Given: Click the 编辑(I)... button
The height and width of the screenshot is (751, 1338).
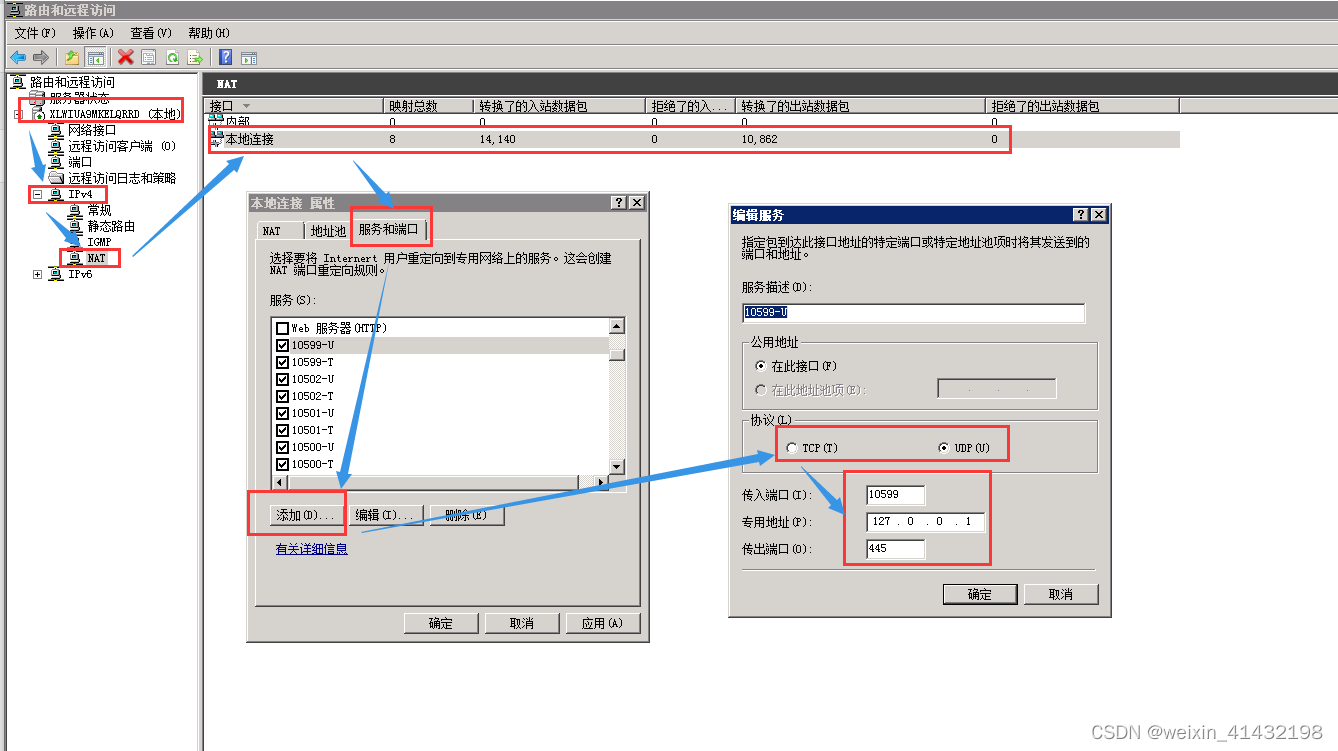Looking at the screenshot, I should tap(385, 515).
